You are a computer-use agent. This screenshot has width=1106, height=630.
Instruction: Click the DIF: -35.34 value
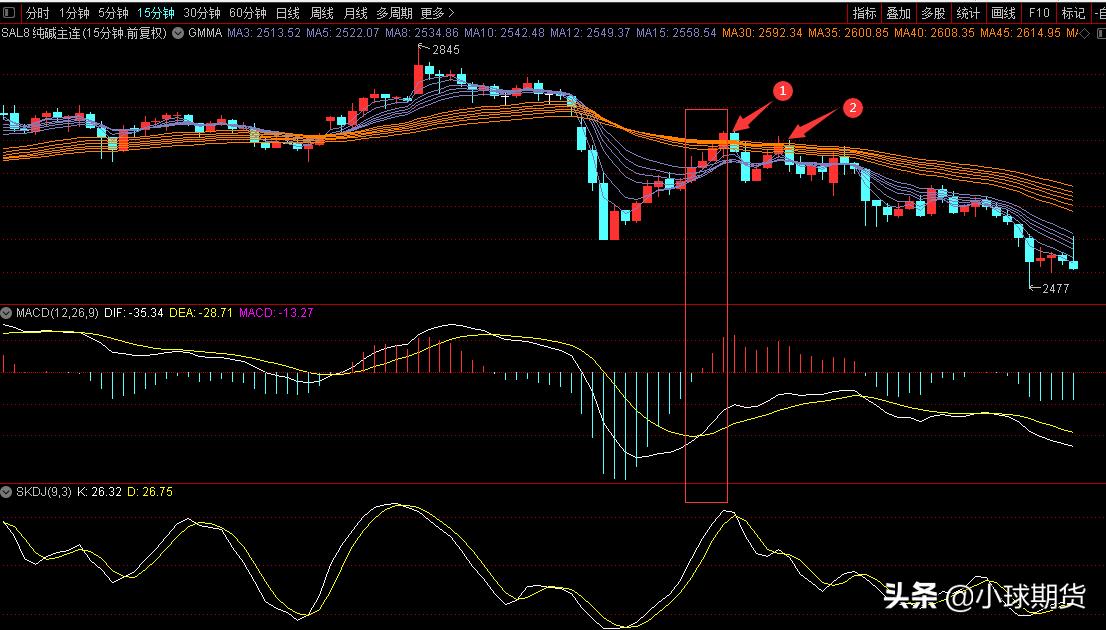pyautogui.click(x=134, y=312)
